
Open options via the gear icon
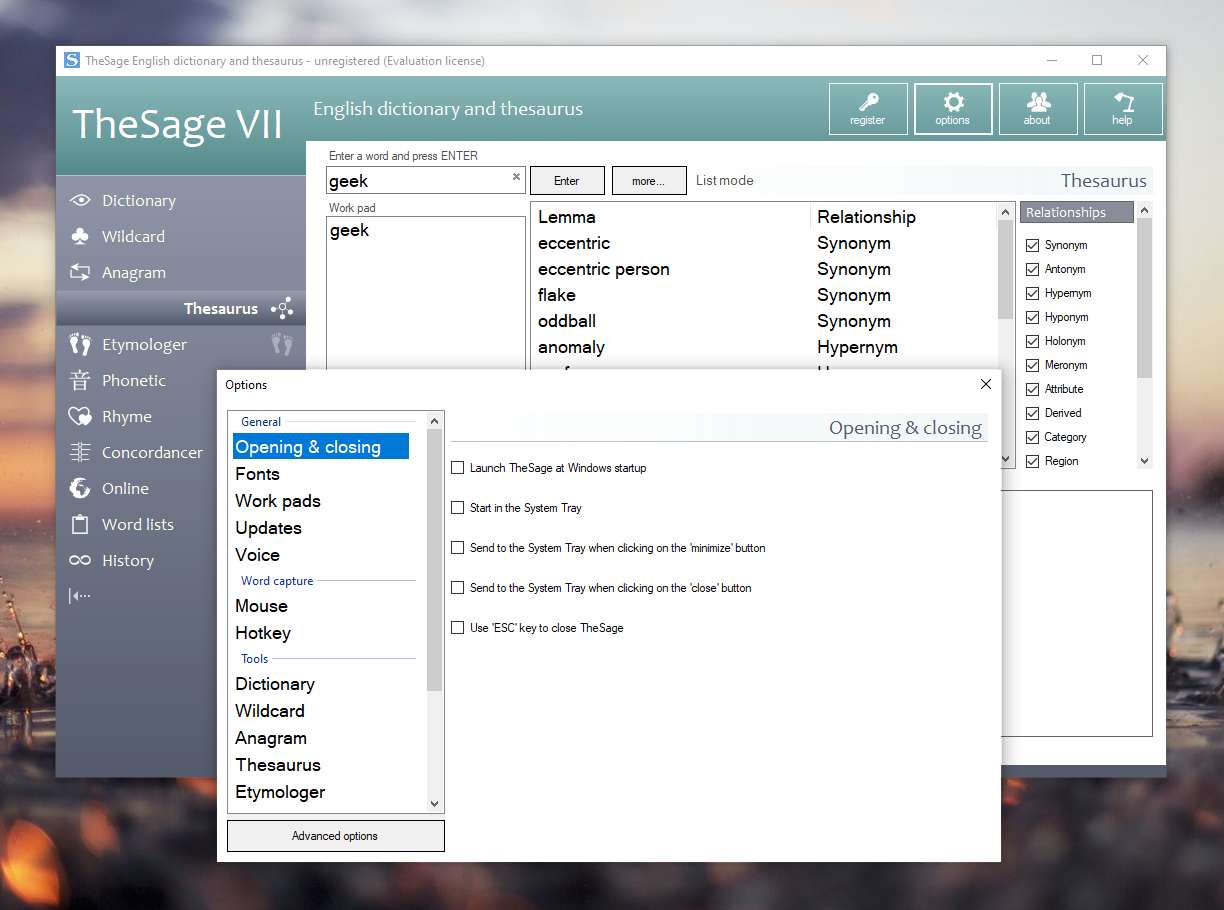953,109
